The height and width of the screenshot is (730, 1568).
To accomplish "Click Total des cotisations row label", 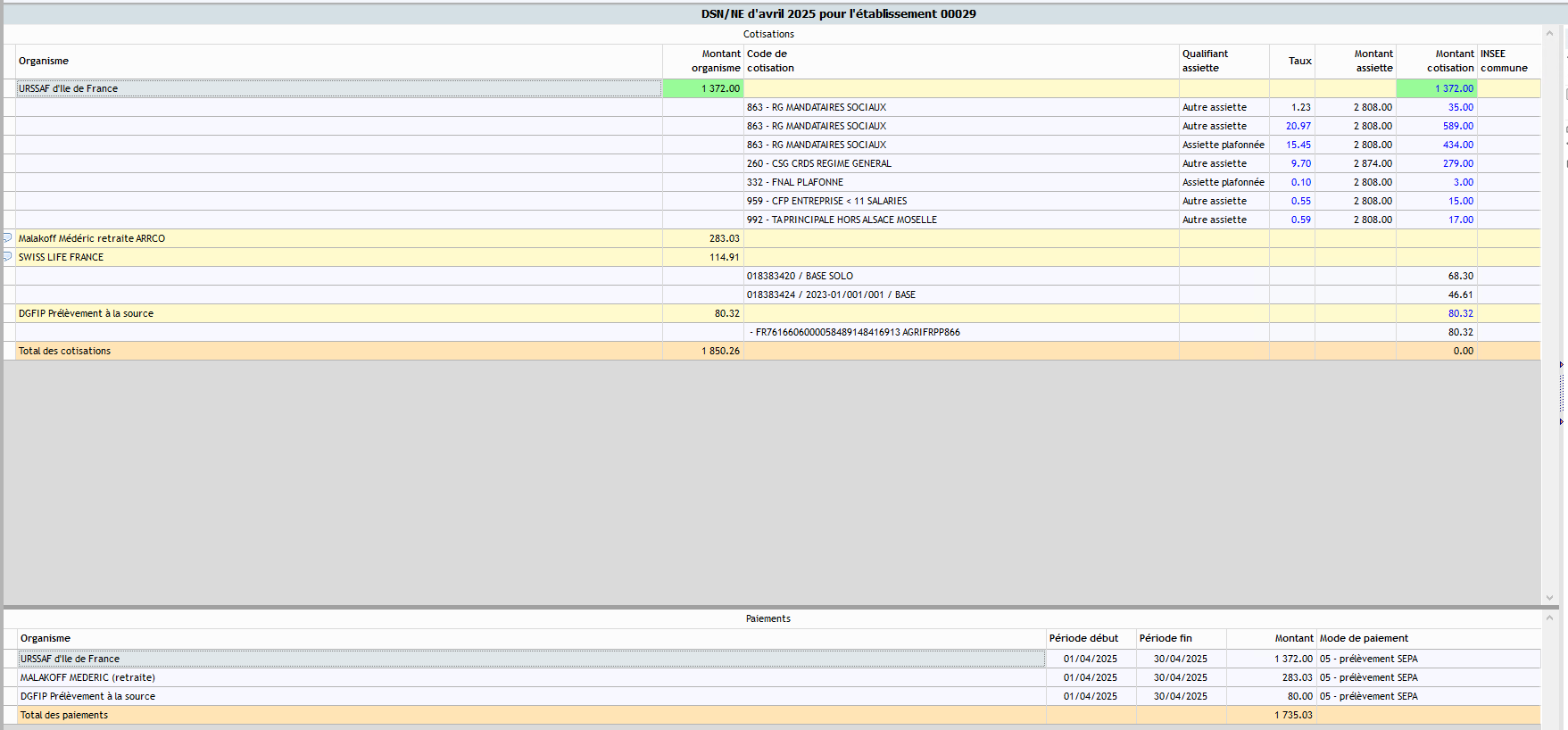I will pyautogui.click(x=64, y=351).
